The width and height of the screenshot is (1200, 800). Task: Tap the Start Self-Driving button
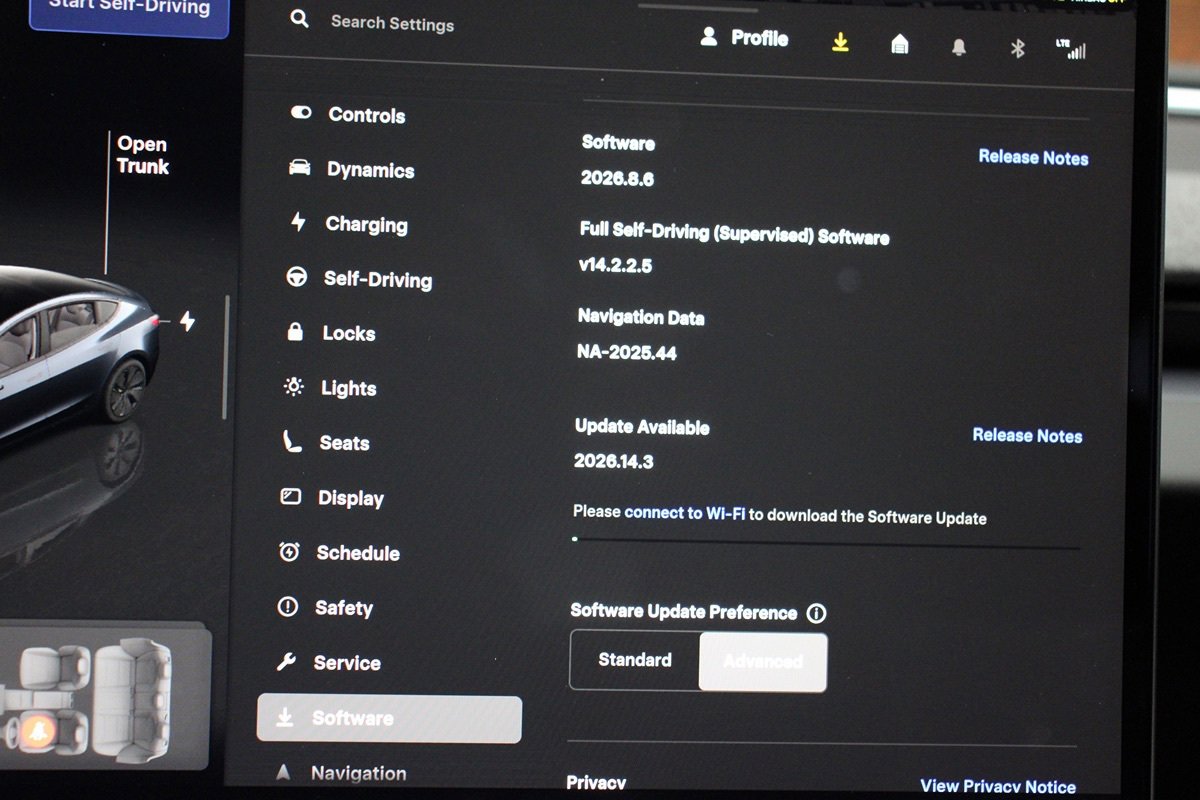(x=129, y=12)
